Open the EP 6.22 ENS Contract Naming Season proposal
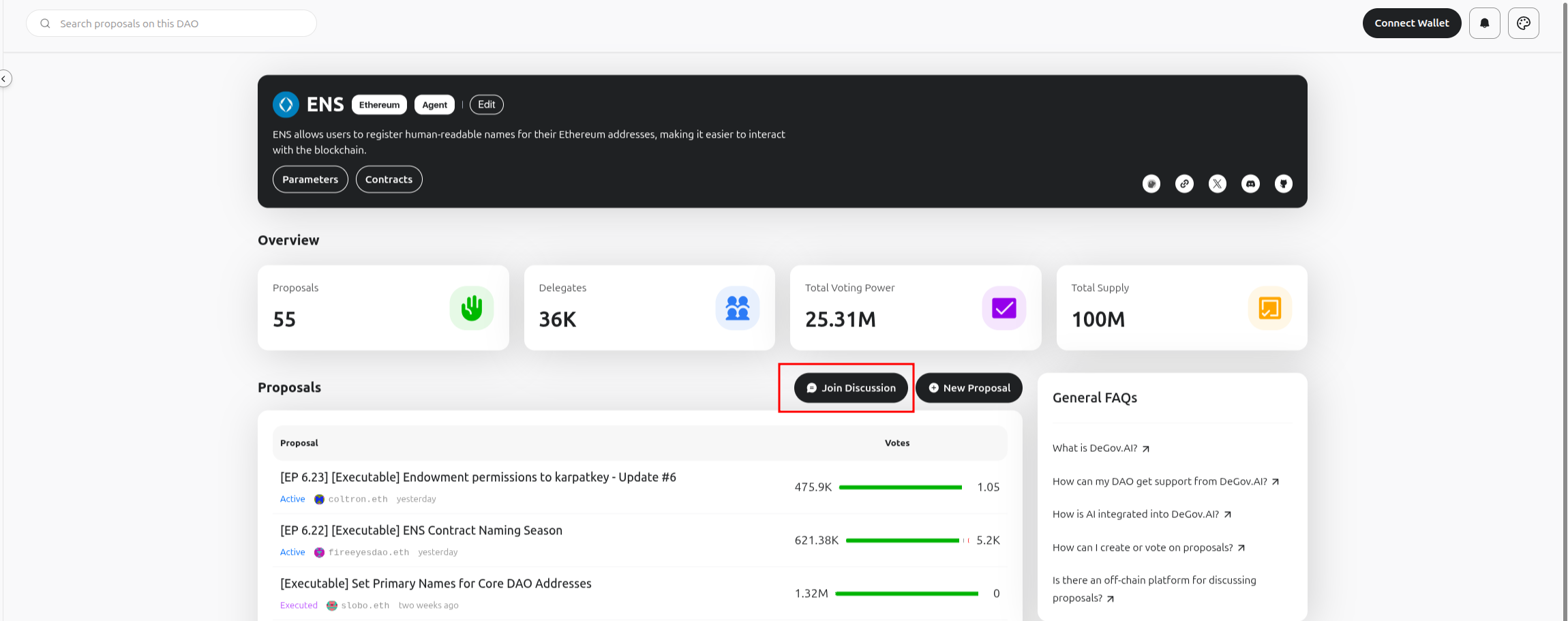 click(x=421, y=530)
